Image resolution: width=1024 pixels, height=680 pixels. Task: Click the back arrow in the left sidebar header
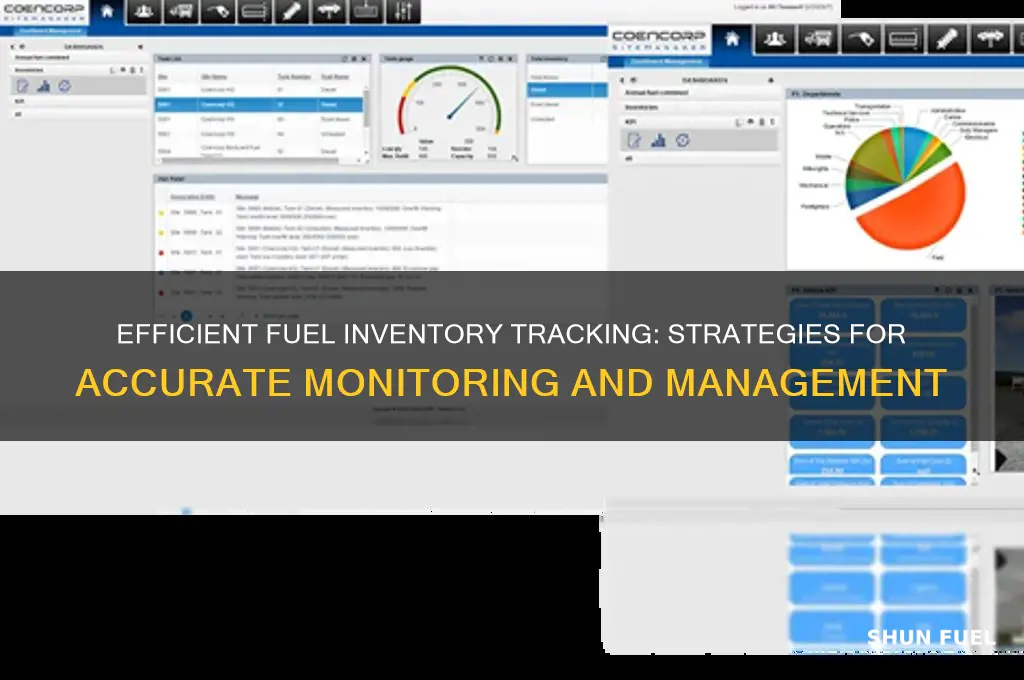[12, 47]
